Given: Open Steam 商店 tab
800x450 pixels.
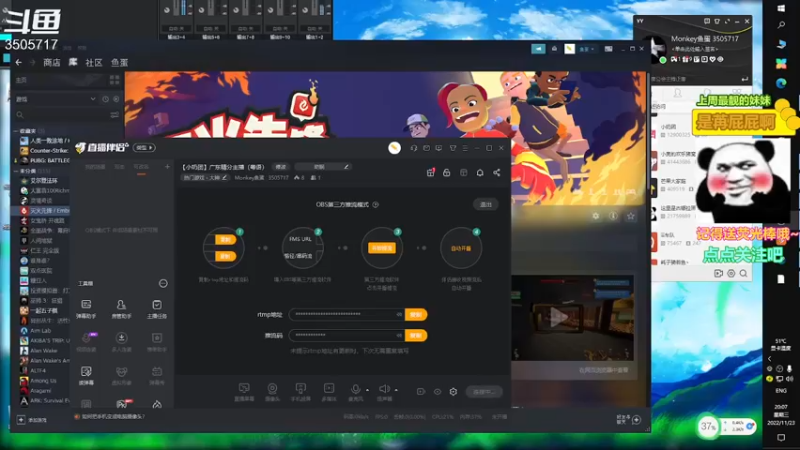Looking at the screenshot, I should (52, 62).
